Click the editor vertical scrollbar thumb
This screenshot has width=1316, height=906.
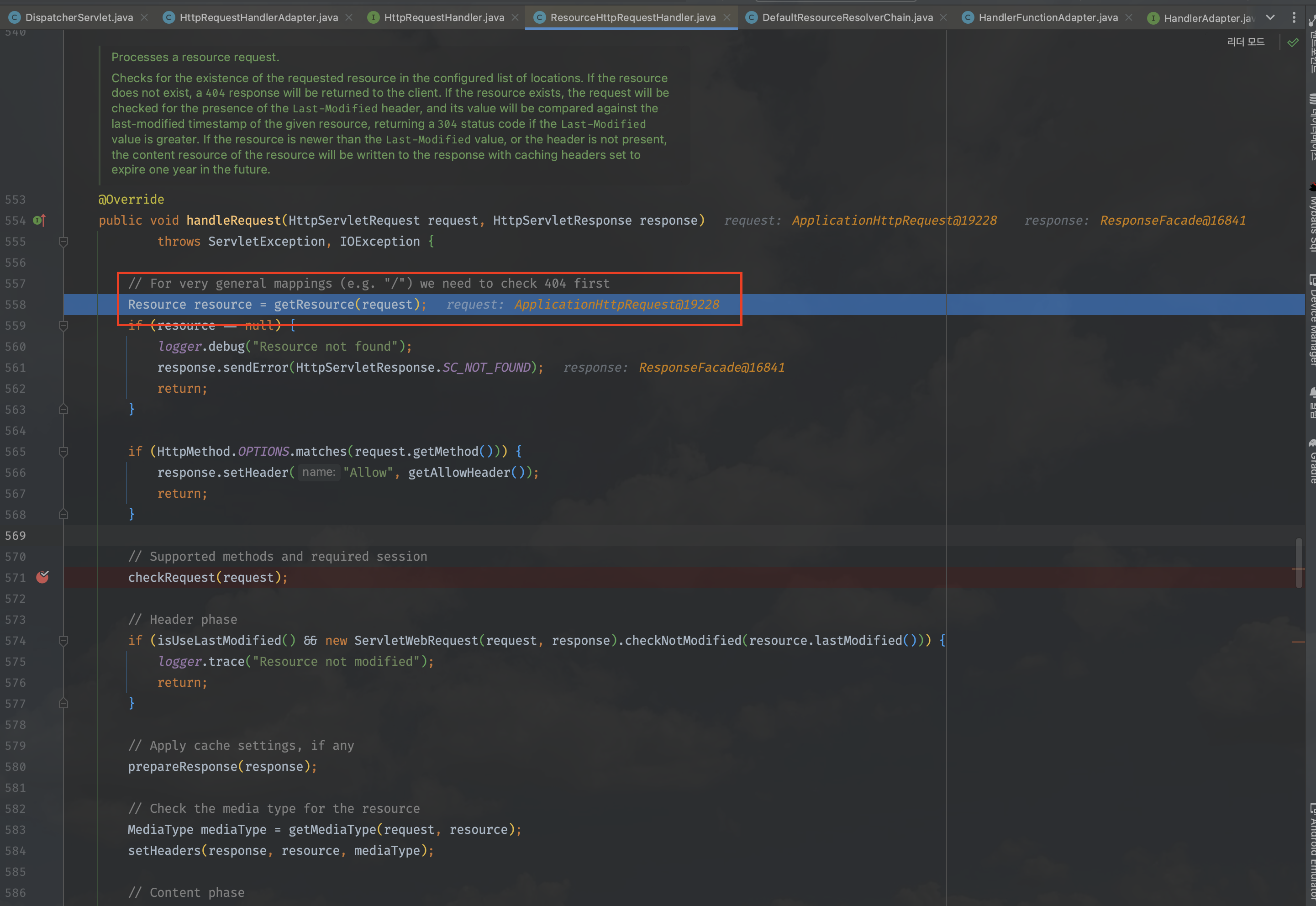pos(1298,563)
